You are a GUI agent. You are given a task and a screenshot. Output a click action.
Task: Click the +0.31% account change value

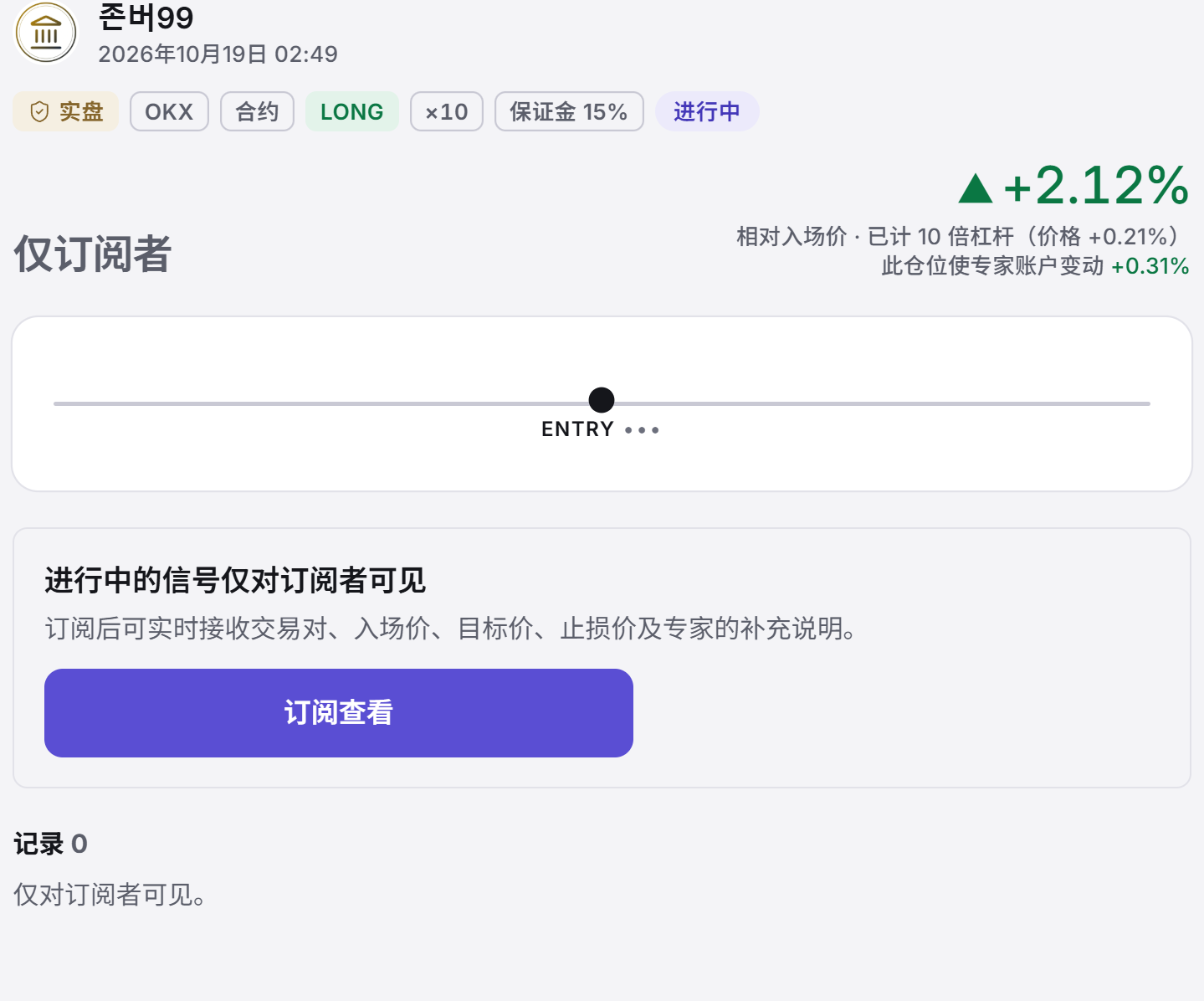pos(1150,266)
